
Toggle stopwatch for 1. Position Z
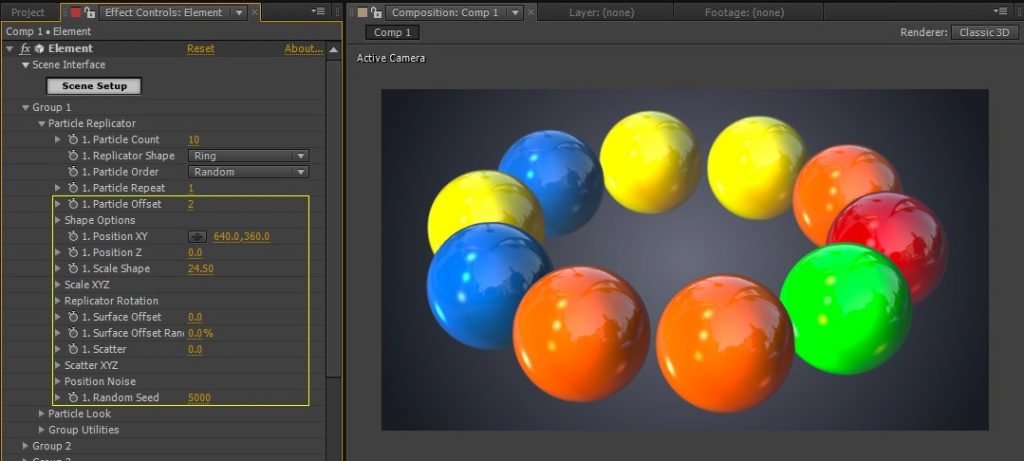click(x=73, y=252)
